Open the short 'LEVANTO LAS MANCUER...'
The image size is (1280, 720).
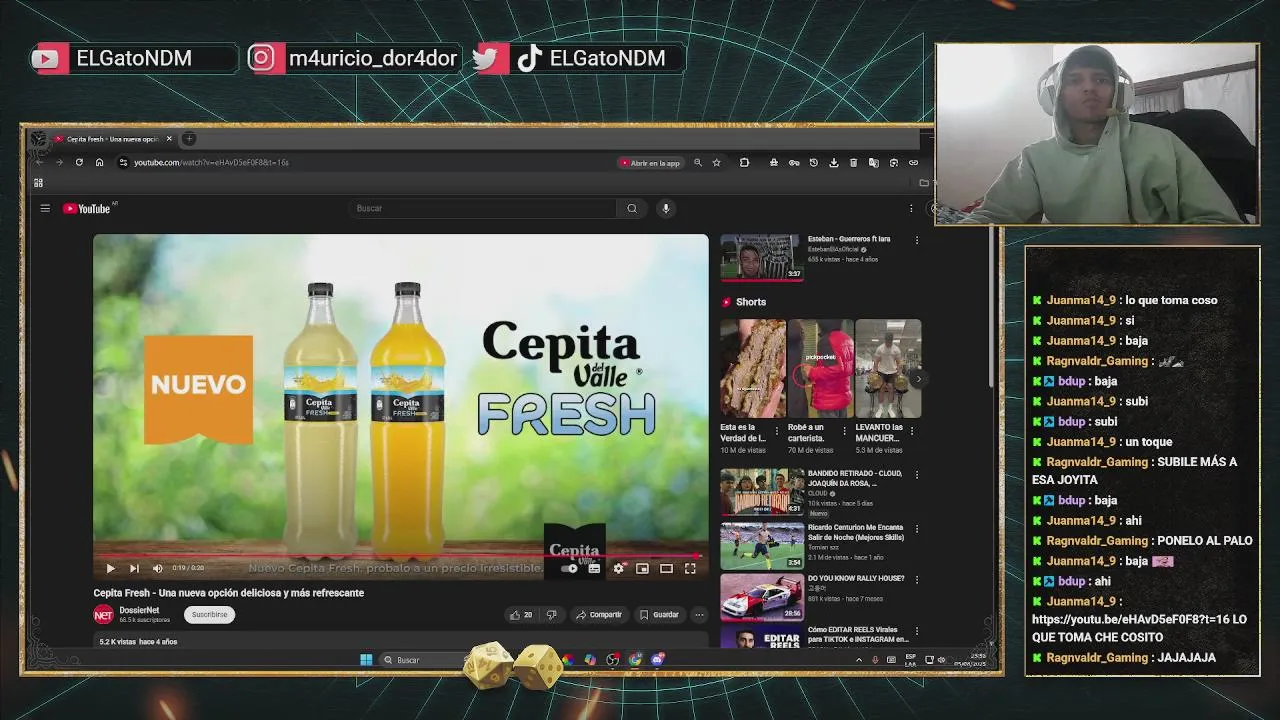(888, 368)
